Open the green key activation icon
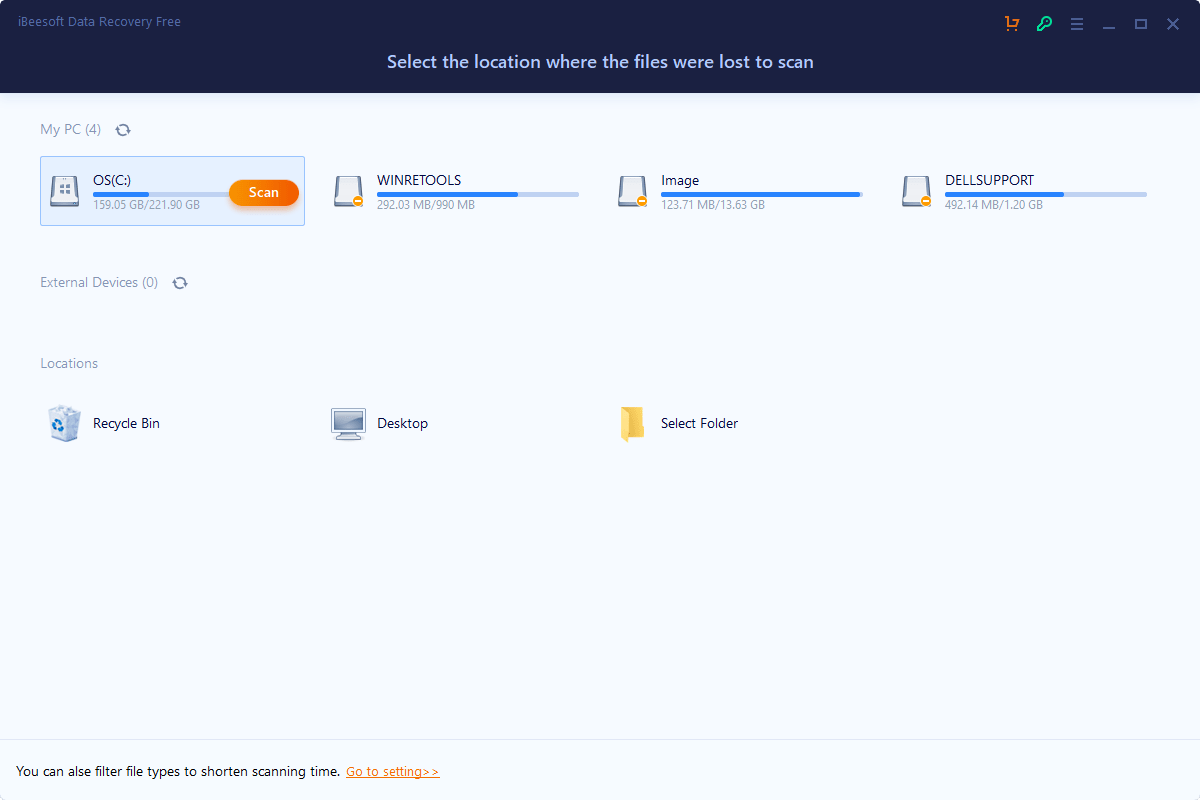This screenshot has height=800, width=1200. tap(1044, 24)
